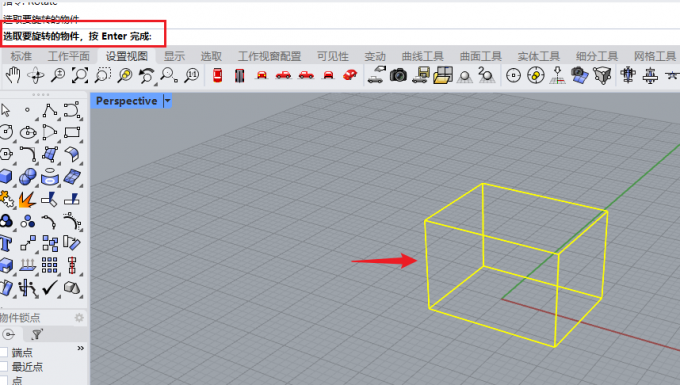Switch to the 曲线工具 tab

[x=422, y=56]
